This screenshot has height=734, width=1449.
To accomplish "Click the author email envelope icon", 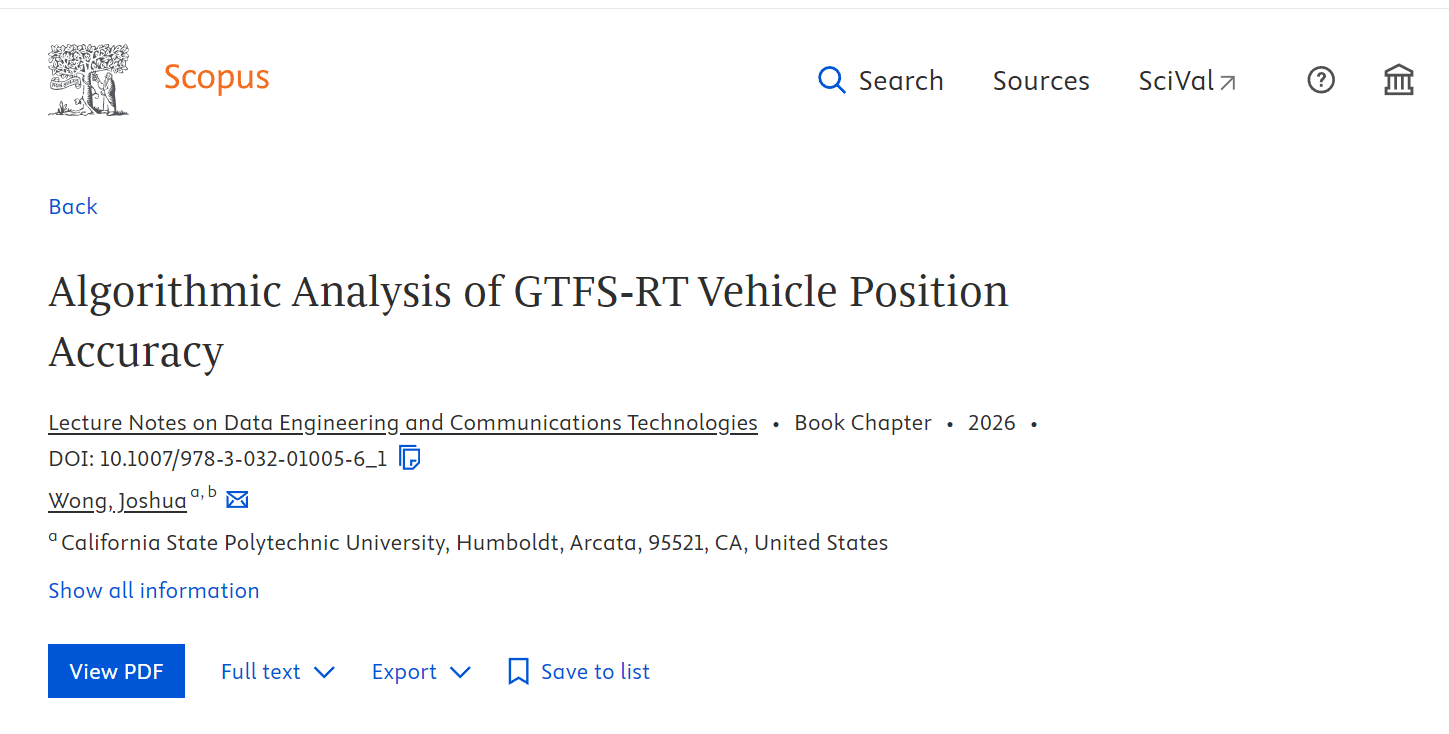I will click(x=237, y=499).
